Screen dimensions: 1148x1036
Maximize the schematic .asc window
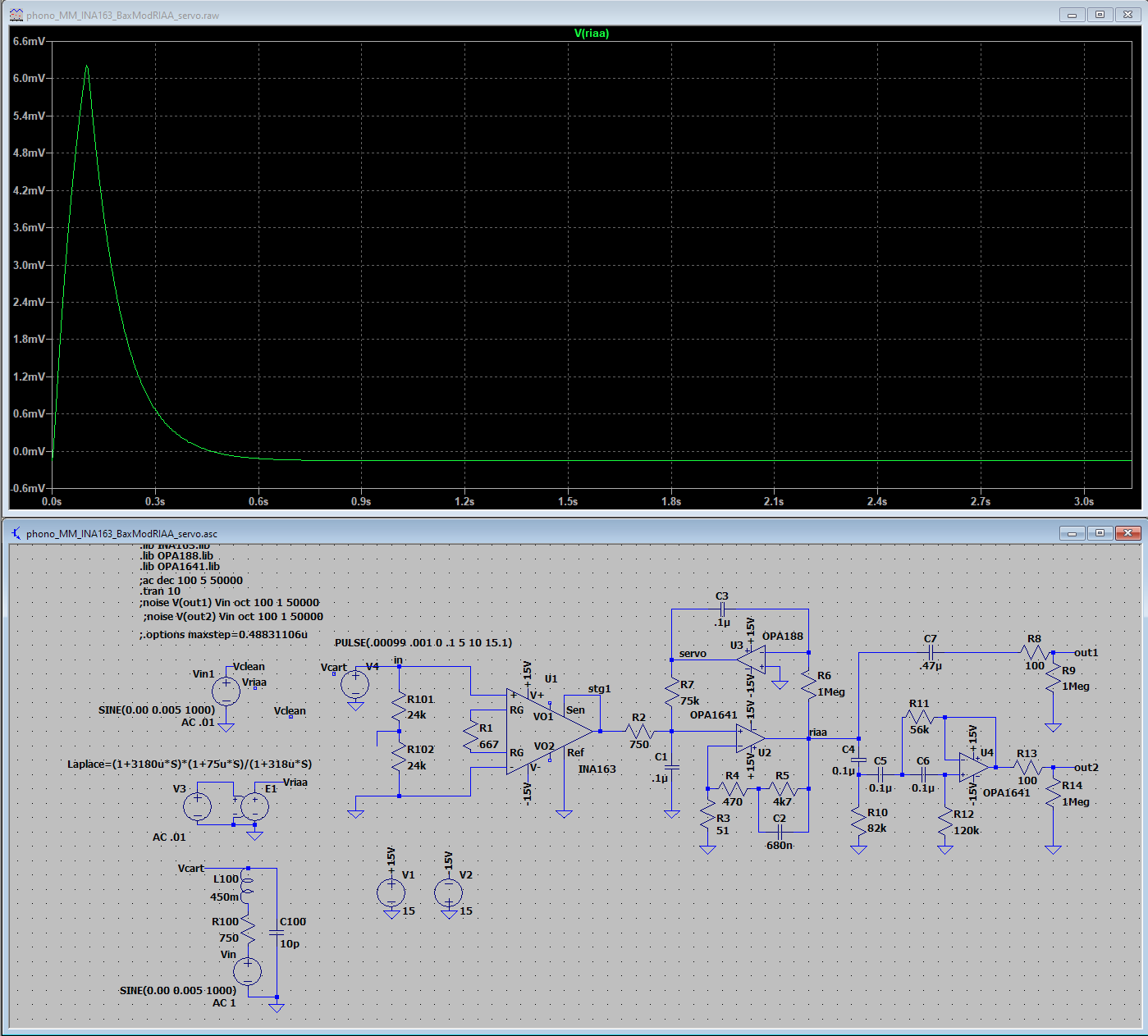(x=1100, y=533)
